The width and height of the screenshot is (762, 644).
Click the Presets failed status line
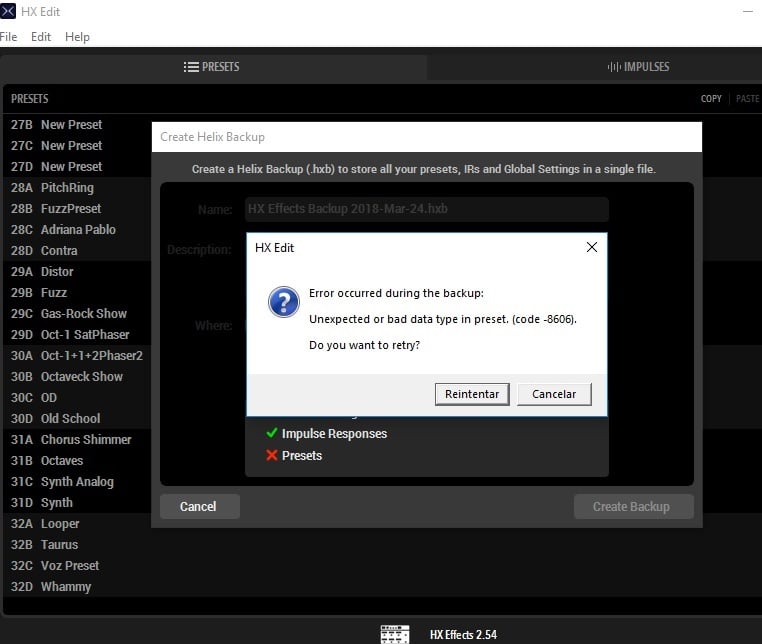coord(294,455)
